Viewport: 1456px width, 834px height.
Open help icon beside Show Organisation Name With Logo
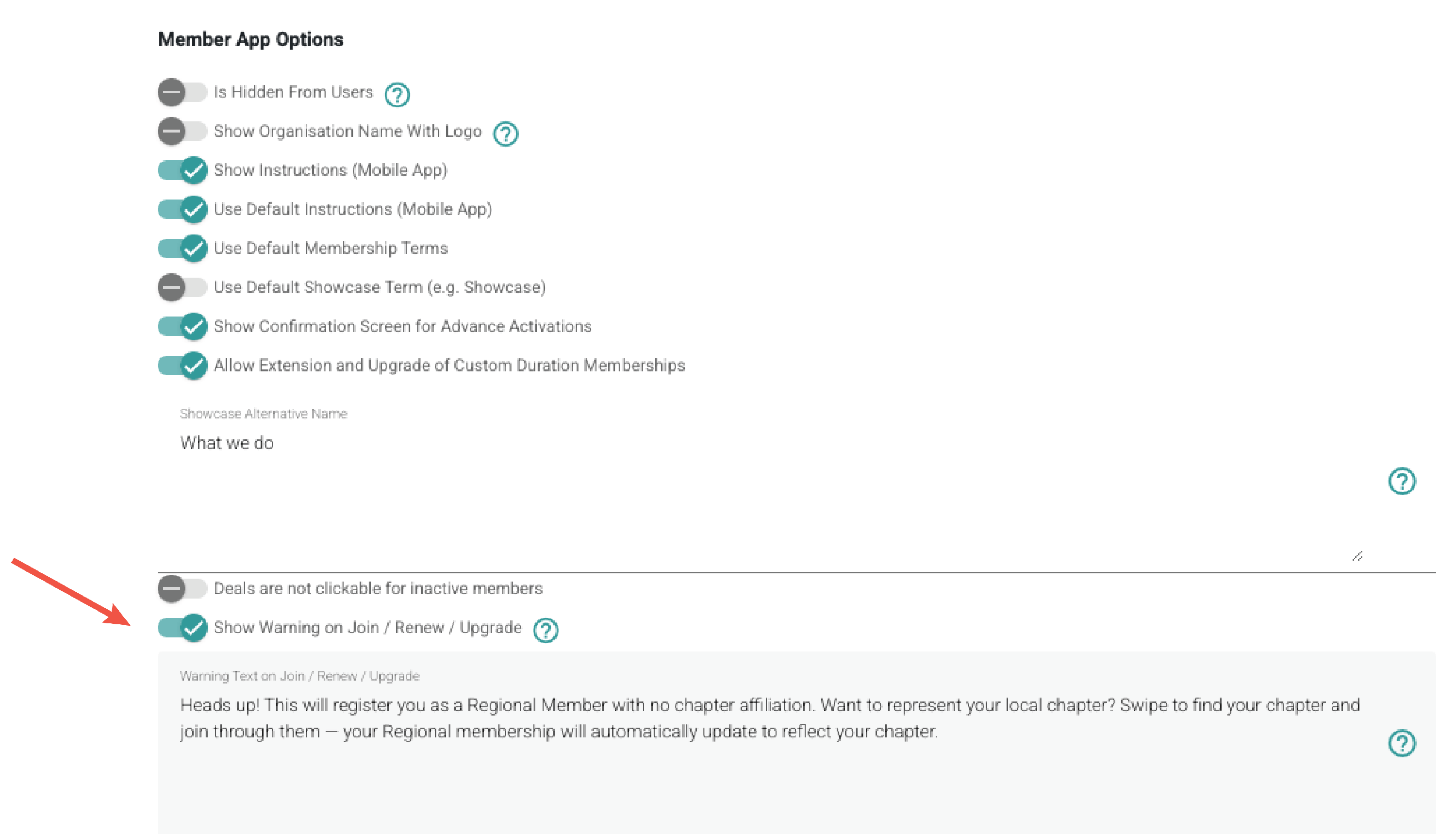tap(506, 133)
